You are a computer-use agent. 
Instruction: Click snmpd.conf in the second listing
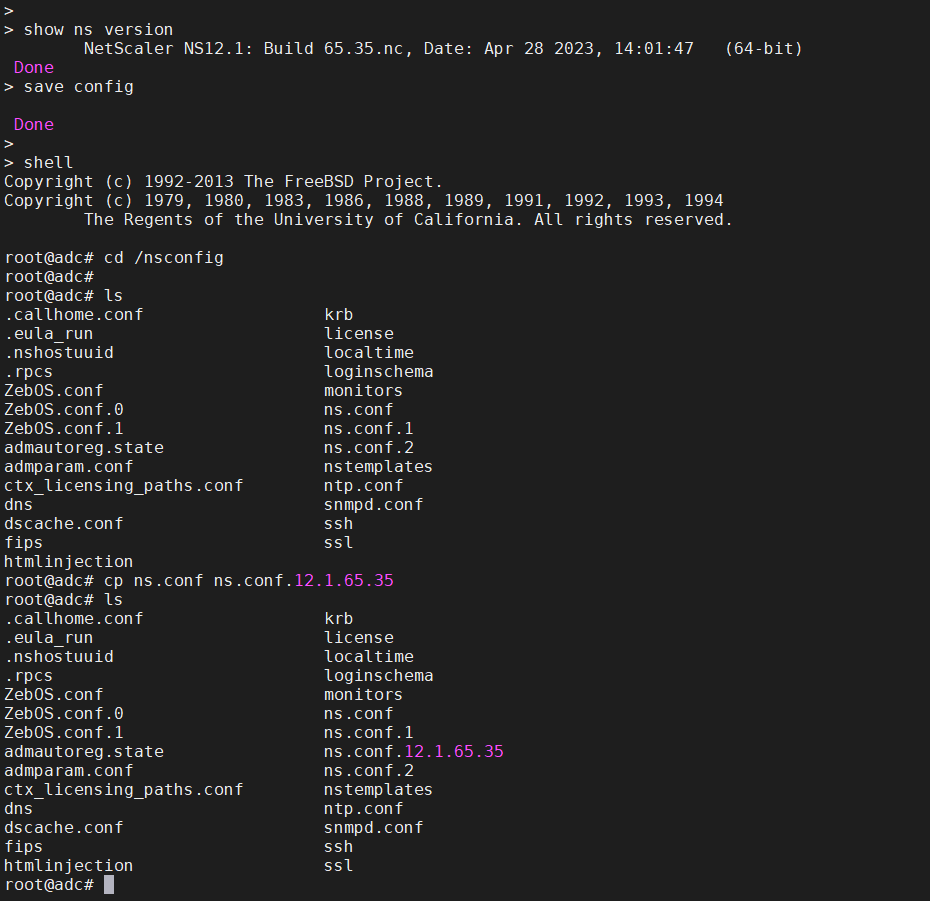pos(373,827)
